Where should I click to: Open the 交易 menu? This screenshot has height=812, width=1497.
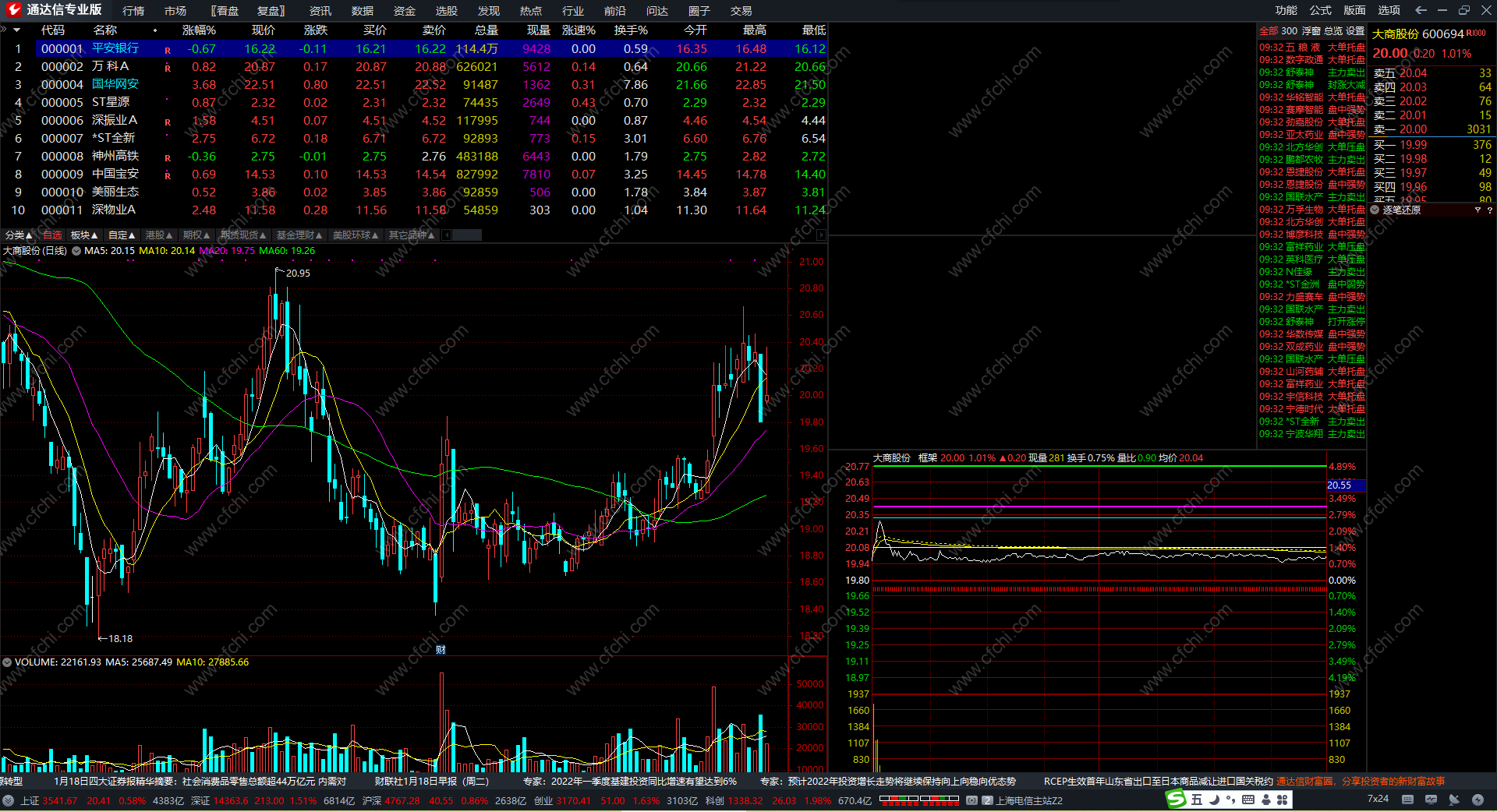(741, 11)
